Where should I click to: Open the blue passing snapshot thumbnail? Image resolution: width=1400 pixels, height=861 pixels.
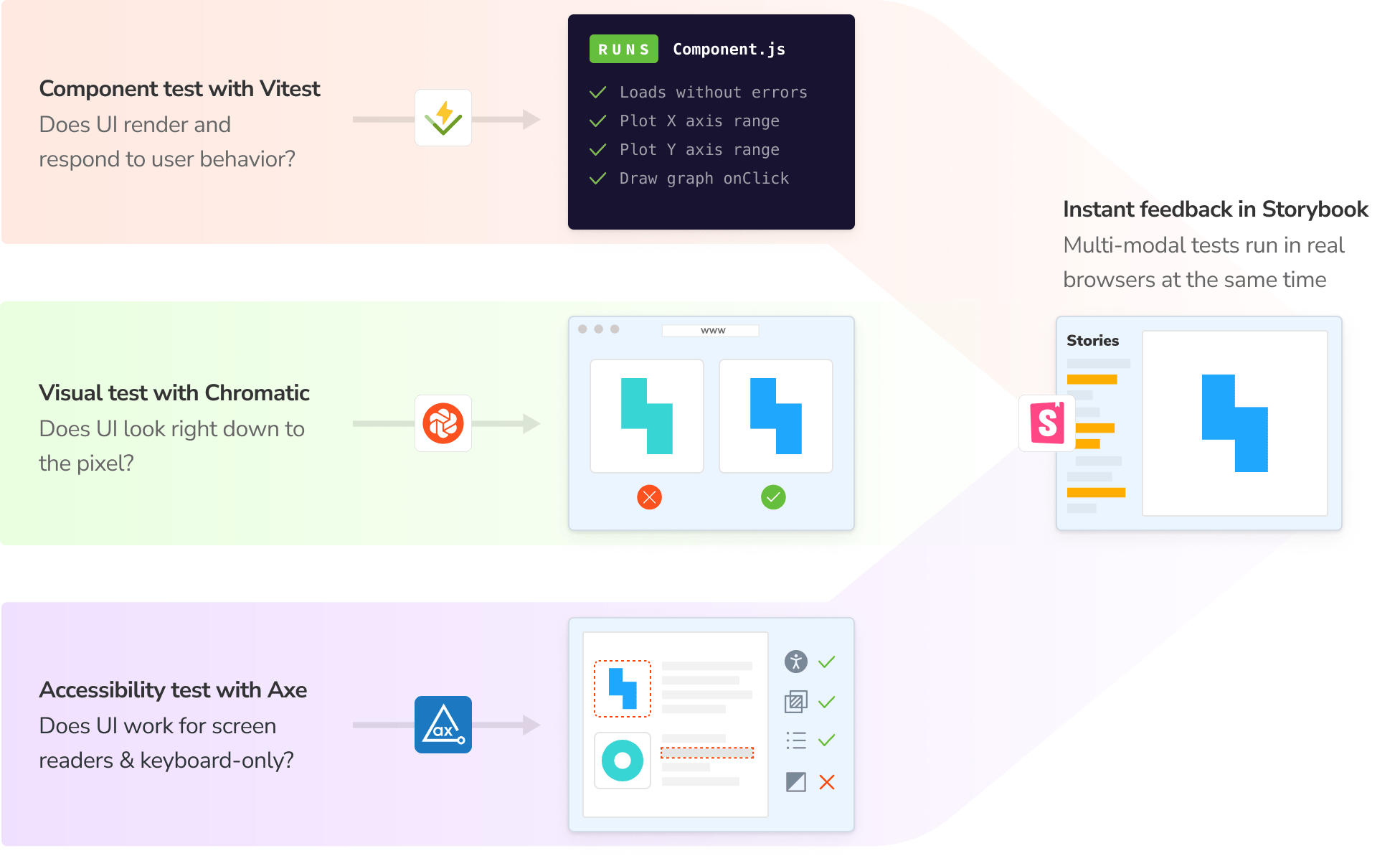coord(776,416)
